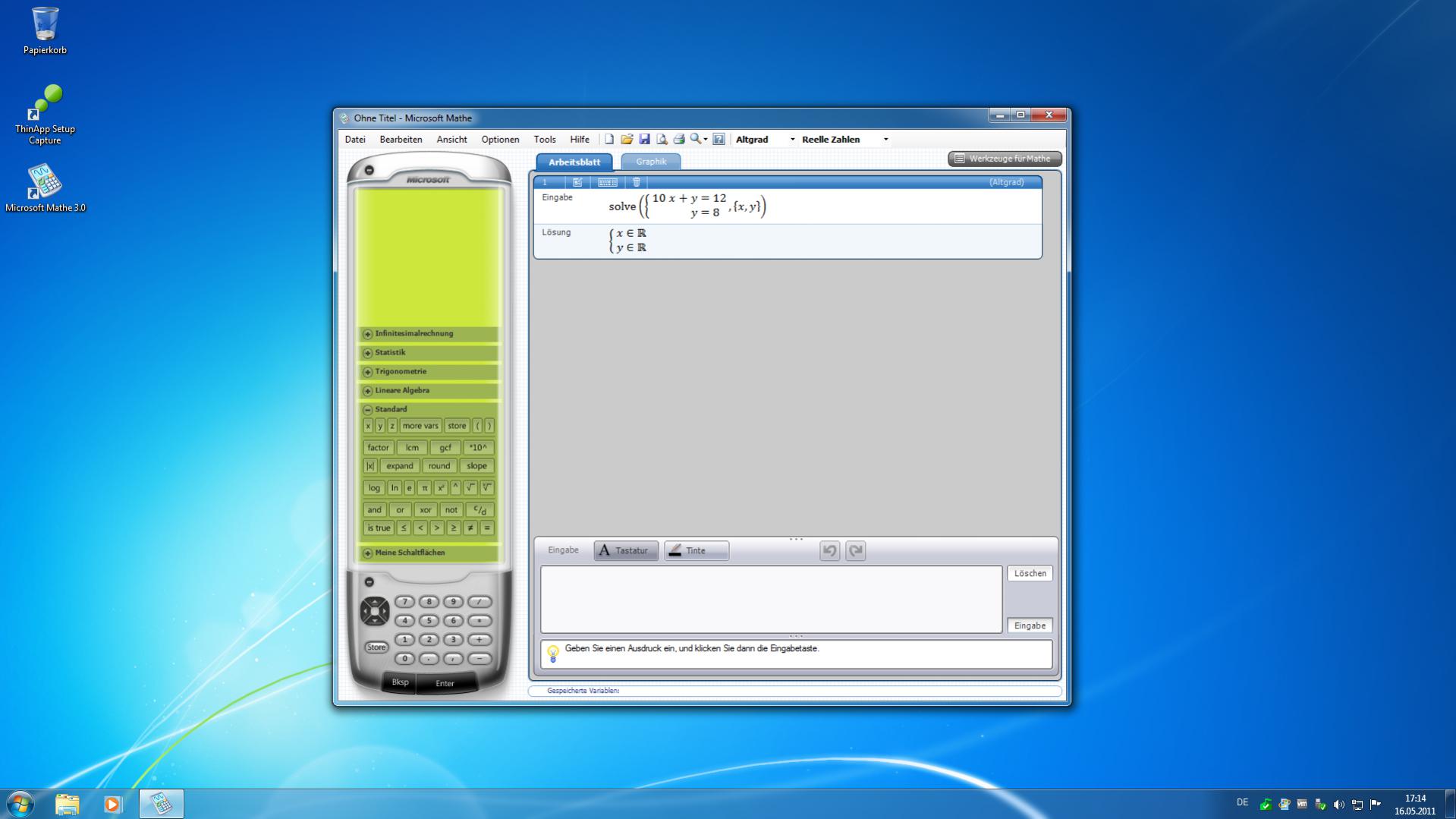Select the Arbeitsblatt tab
Screen dimensions: 1456x819
pos(574,162)
